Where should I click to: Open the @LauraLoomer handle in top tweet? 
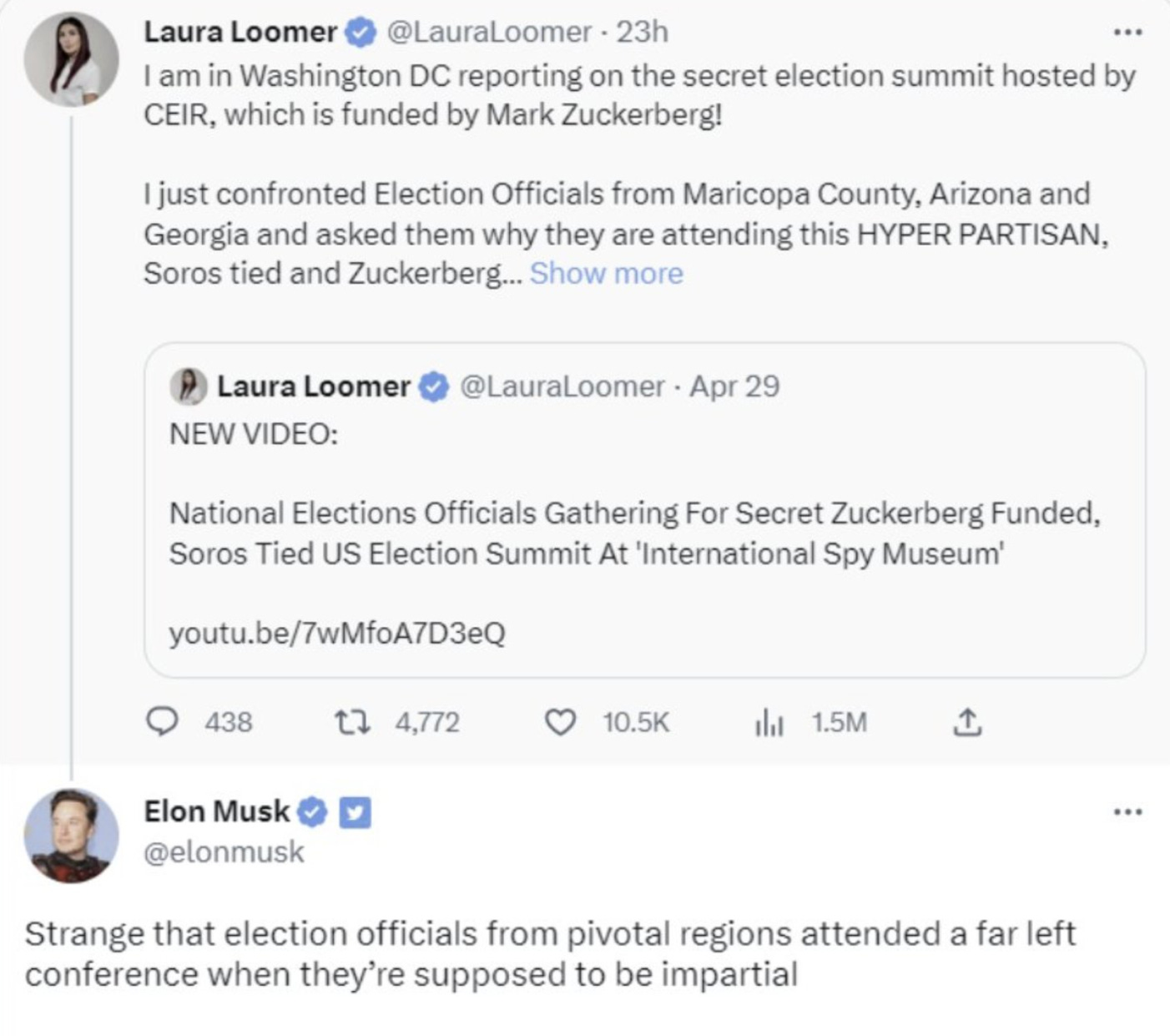coord(488,33)
